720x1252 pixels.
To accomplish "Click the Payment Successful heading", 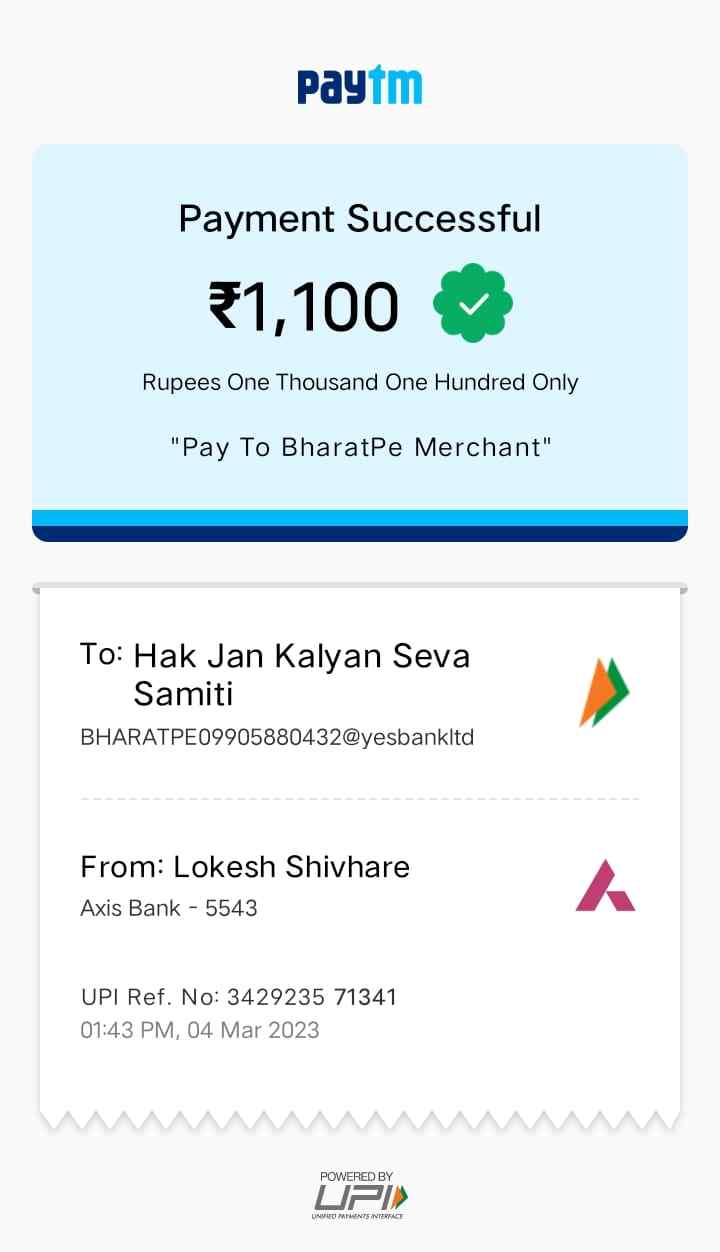I will click(x=360, y=218).
